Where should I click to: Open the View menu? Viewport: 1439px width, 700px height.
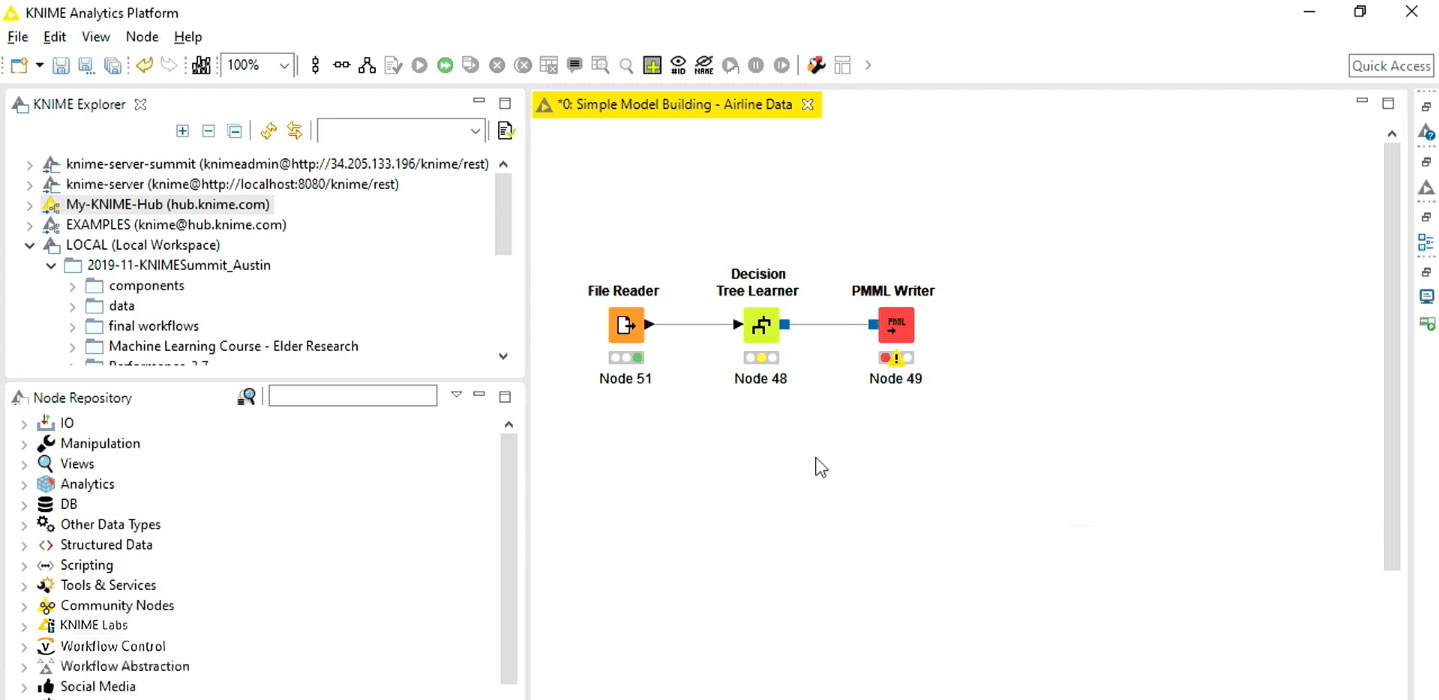[96, 37]
